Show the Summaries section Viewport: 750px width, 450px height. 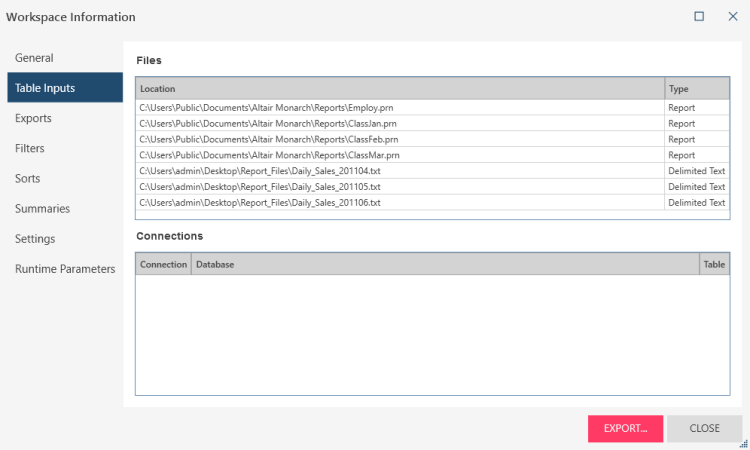click(x=42, y=208)
